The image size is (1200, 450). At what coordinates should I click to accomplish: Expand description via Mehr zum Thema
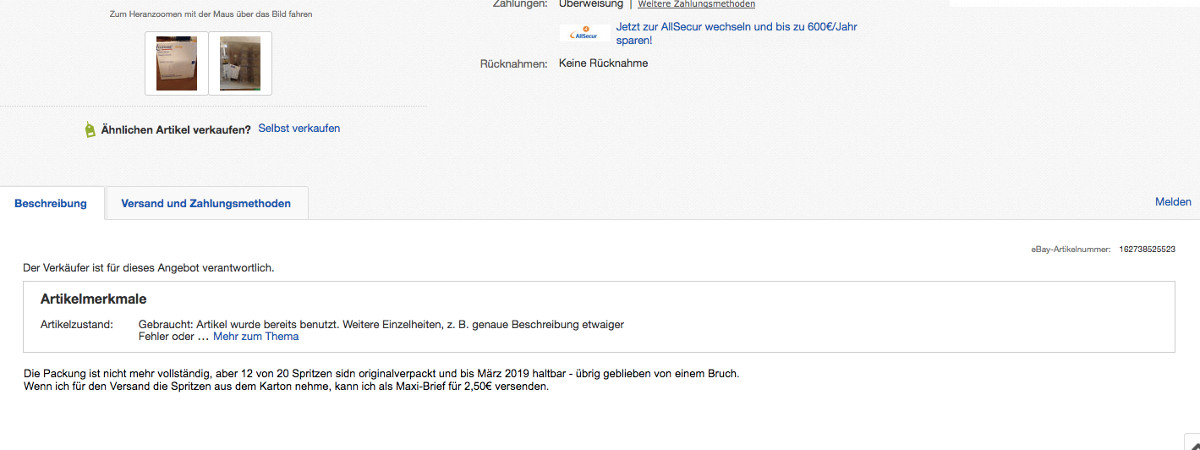click(256, 336)
